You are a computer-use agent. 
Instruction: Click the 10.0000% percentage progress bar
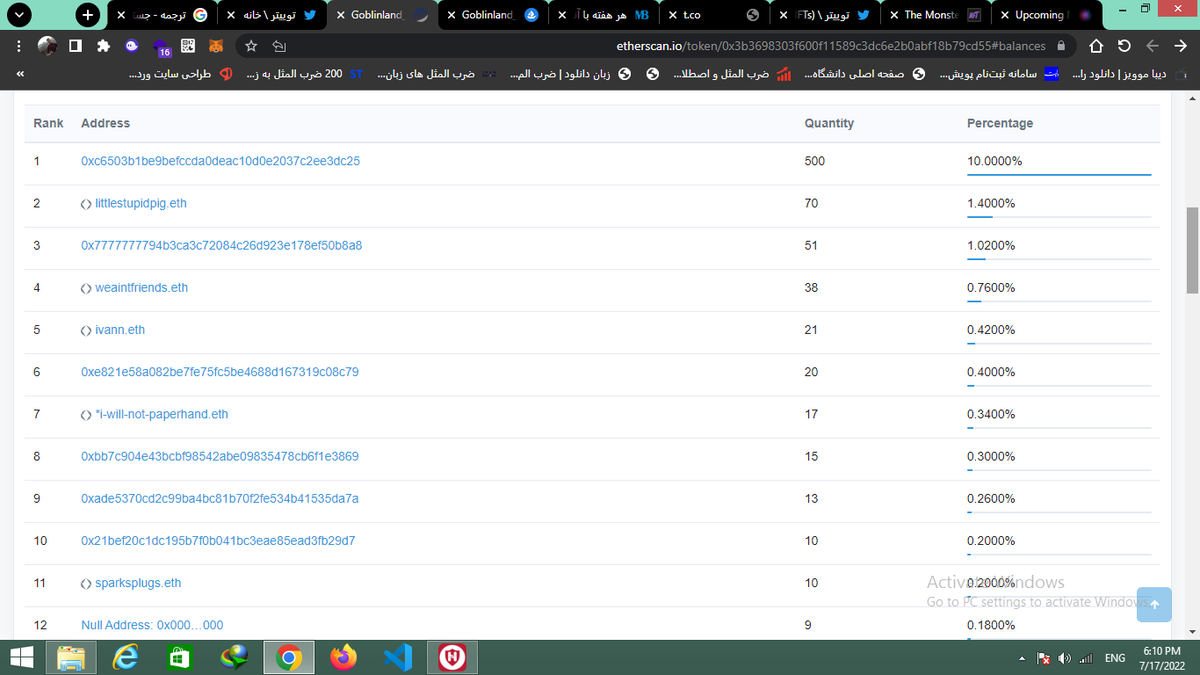click(x=1059, y=174)
